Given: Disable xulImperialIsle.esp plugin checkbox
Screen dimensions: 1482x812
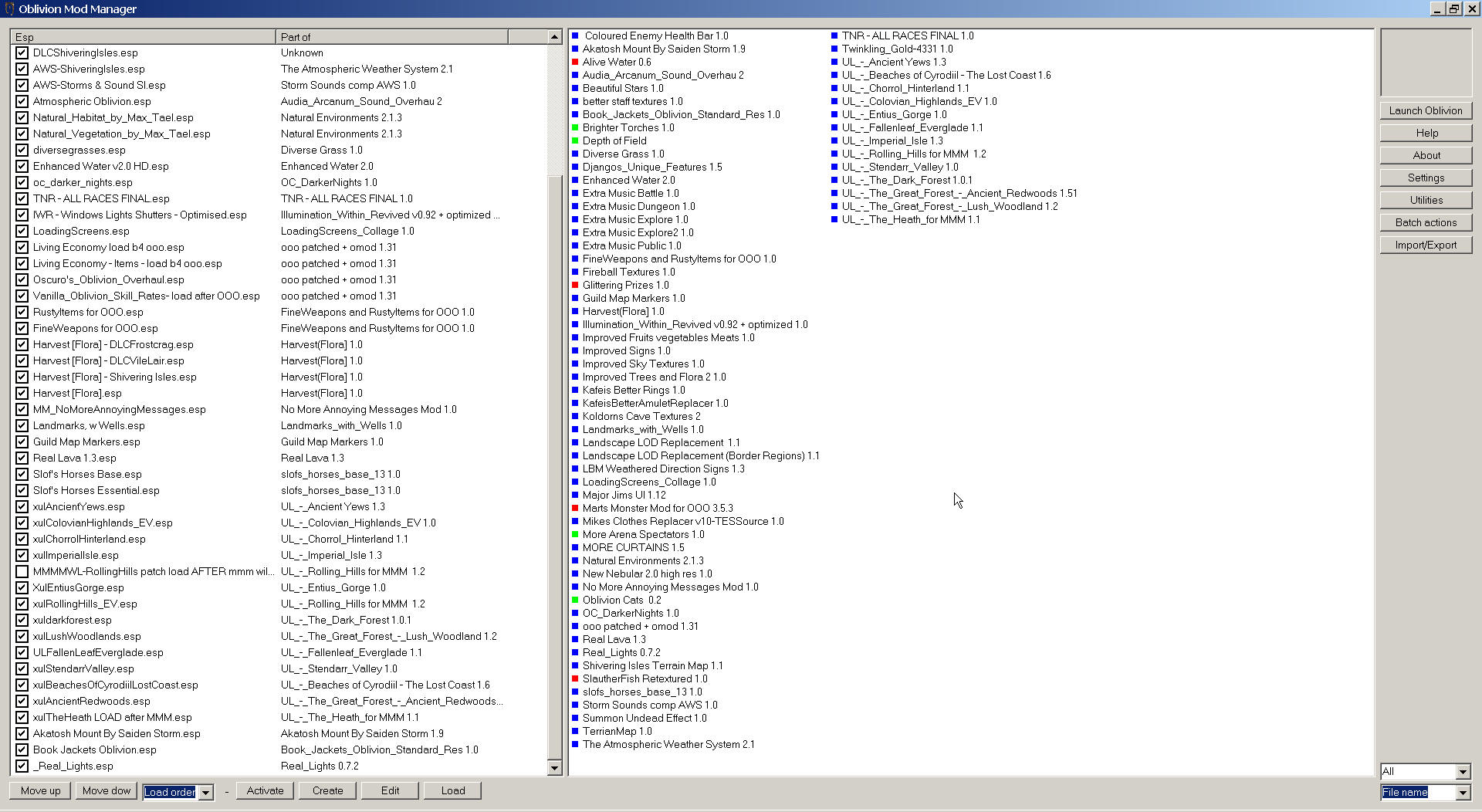Looking at the screenshot, I should point(22,555).
